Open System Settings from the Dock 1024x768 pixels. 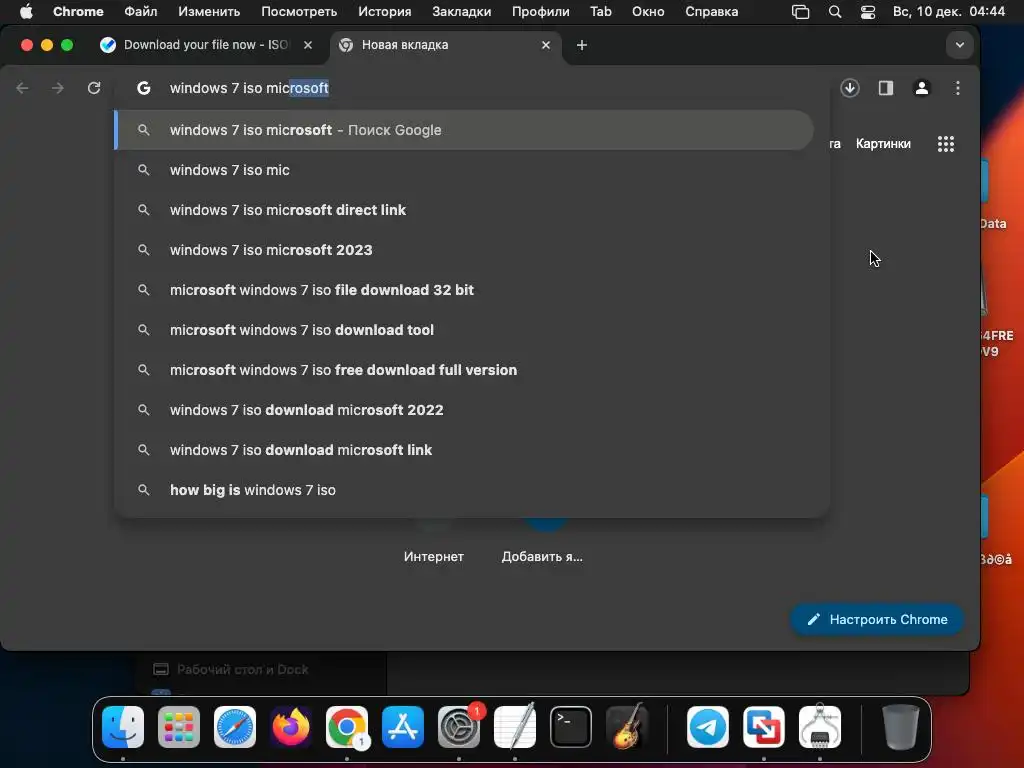pyautogui.click(x=458, y=727)
